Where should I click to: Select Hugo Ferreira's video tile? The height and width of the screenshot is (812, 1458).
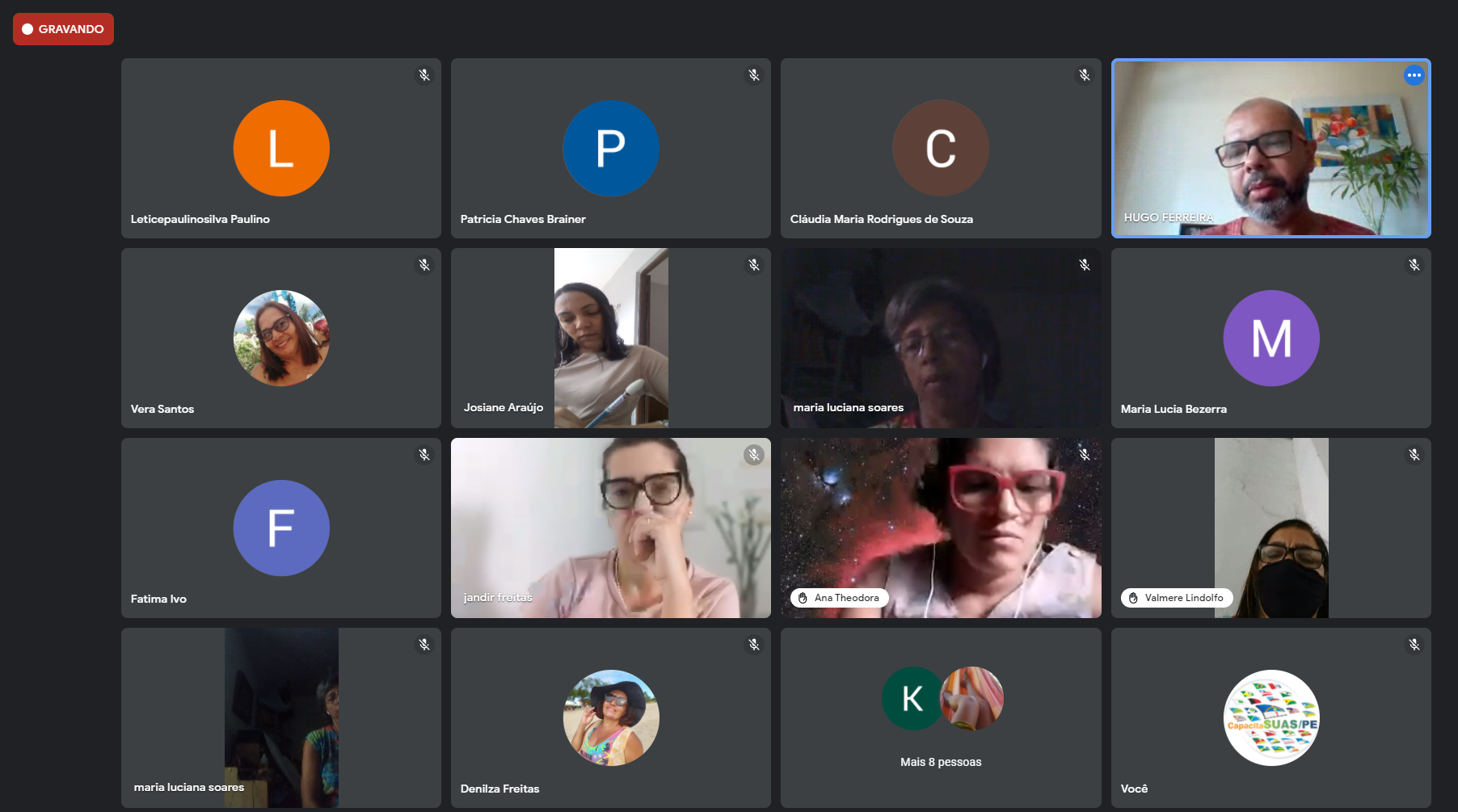[x=1270, y=149]
